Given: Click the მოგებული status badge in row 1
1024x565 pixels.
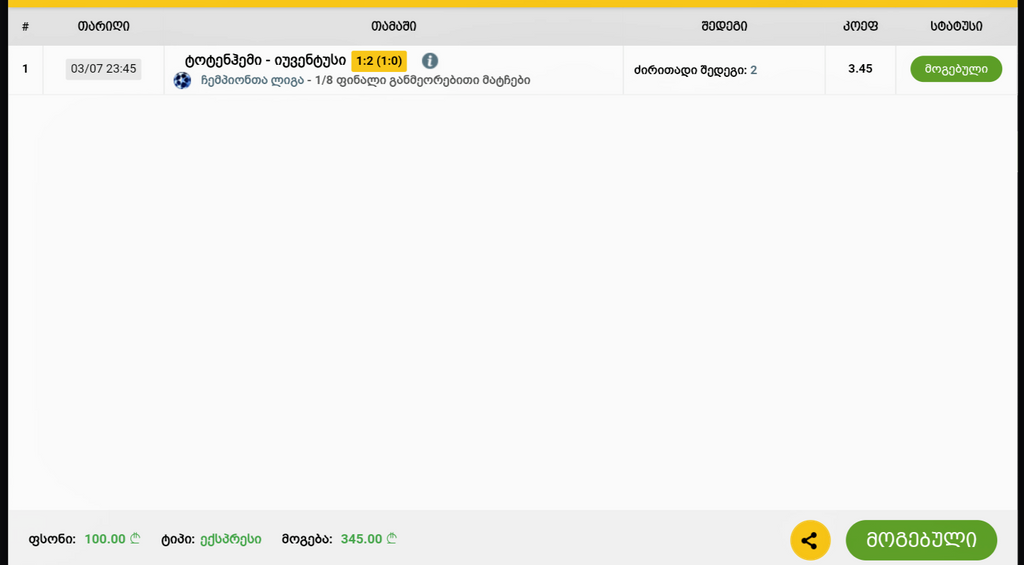Looking at the screenshot, I should coord(955,69).
